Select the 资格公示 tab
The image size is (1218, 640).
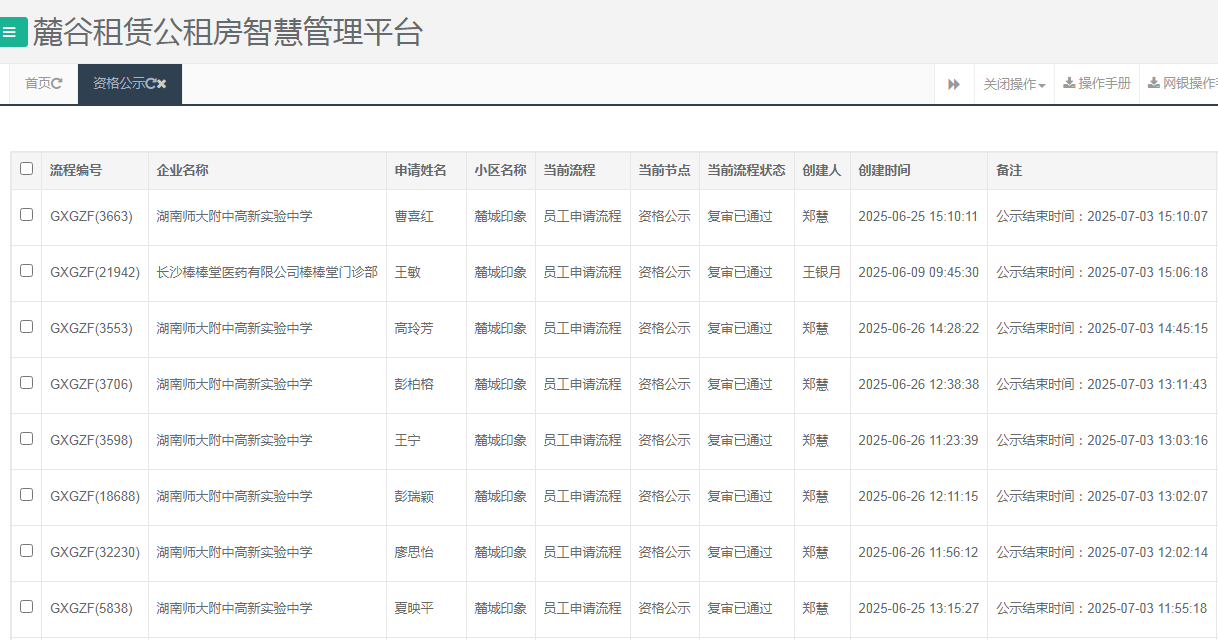(118, 84)
